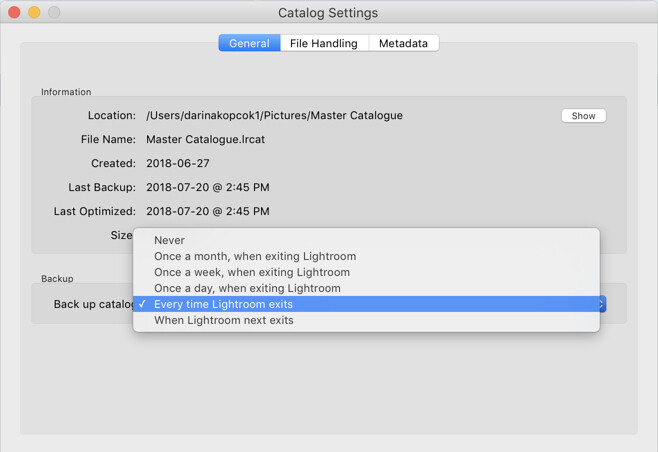Click the Catalog Settings title bar

[x=328, y=13]
